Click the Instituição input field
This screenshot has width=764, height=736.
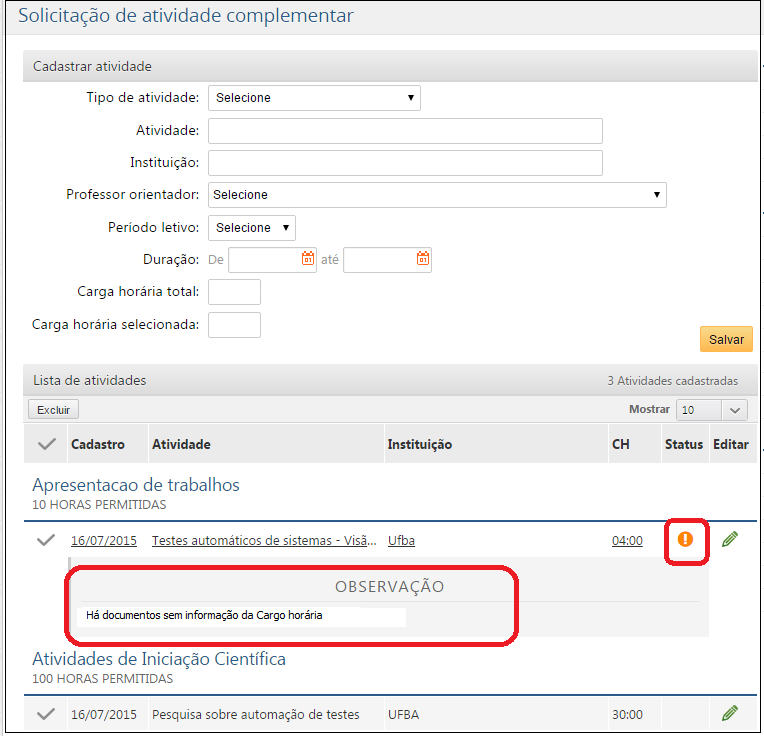pos(405,163)
